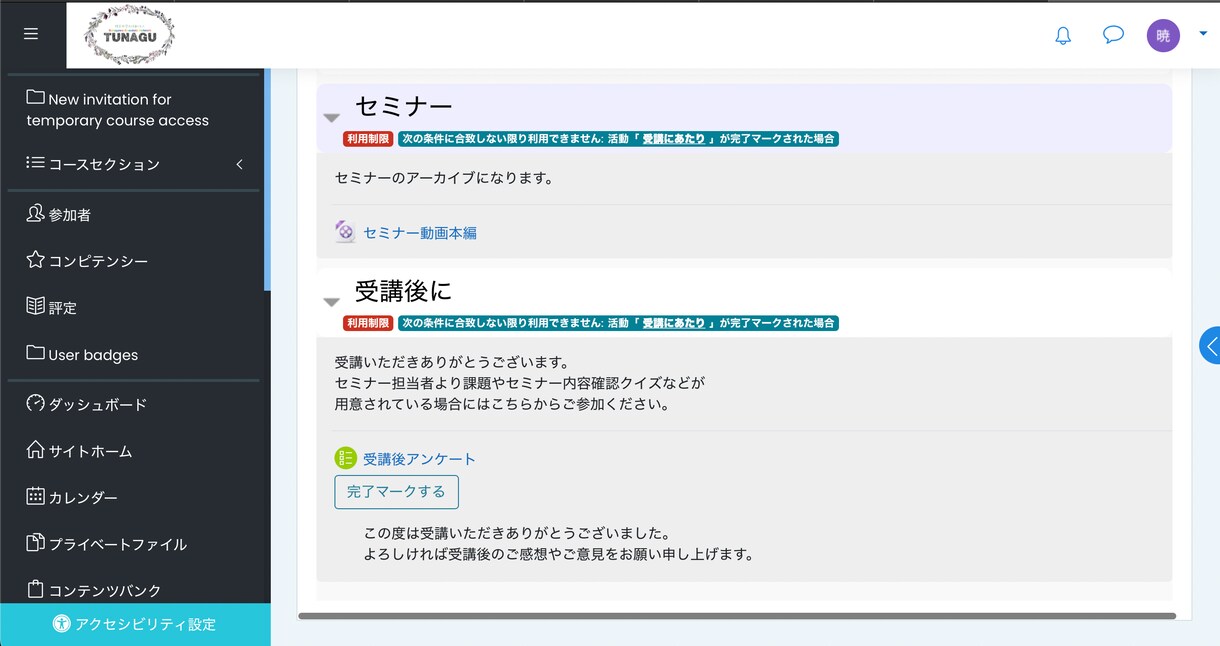Click the プライベートファイル files icon
Viewport: 1220px width, 646px height.
point(35,543)
